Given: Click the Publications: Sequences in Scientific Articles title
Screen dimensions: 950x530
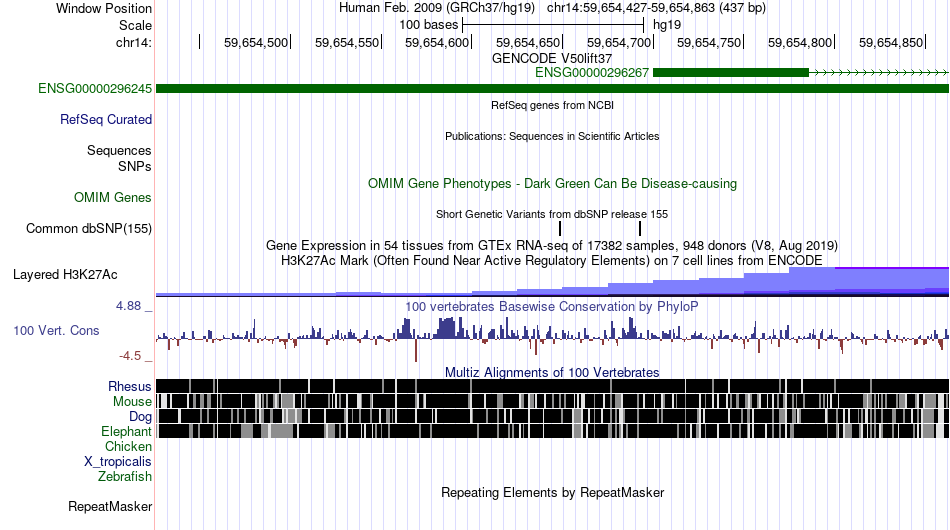Looking at the screenshot, I should coord(552,136).
